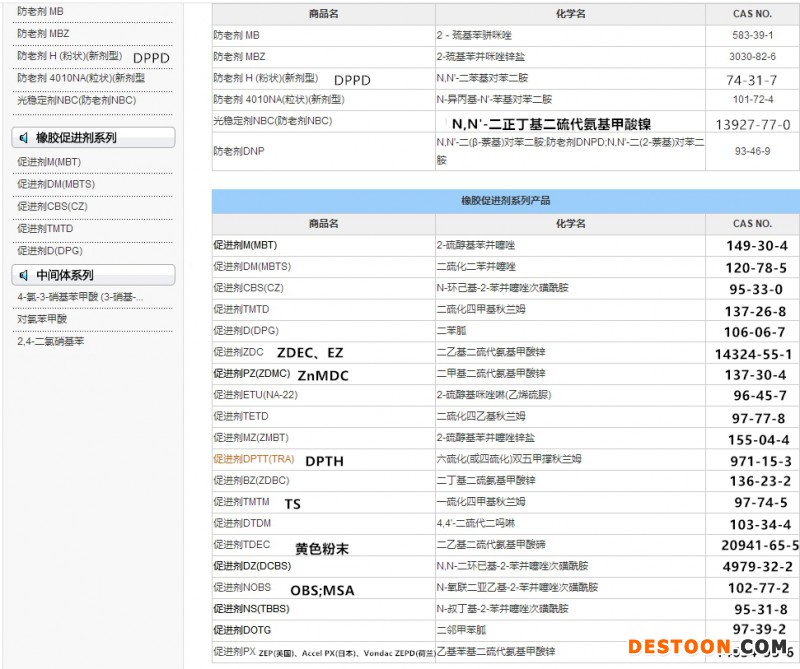Open sidebar item 4-氯-3-硝基苯甲酸
800x669 pixels.
(80, 297)
